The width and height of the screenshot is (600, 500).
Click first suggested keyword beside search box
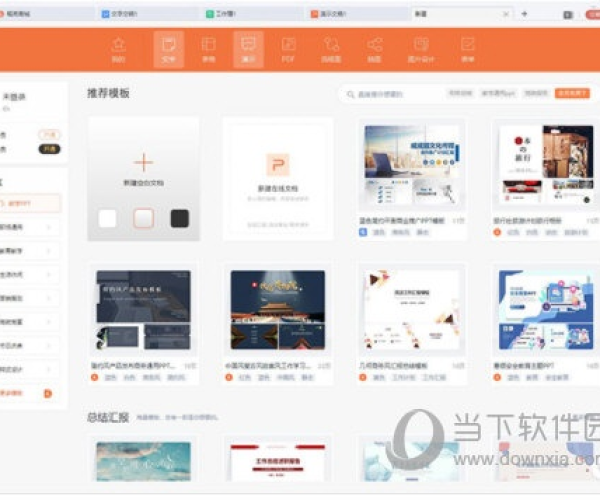(460, 93)
